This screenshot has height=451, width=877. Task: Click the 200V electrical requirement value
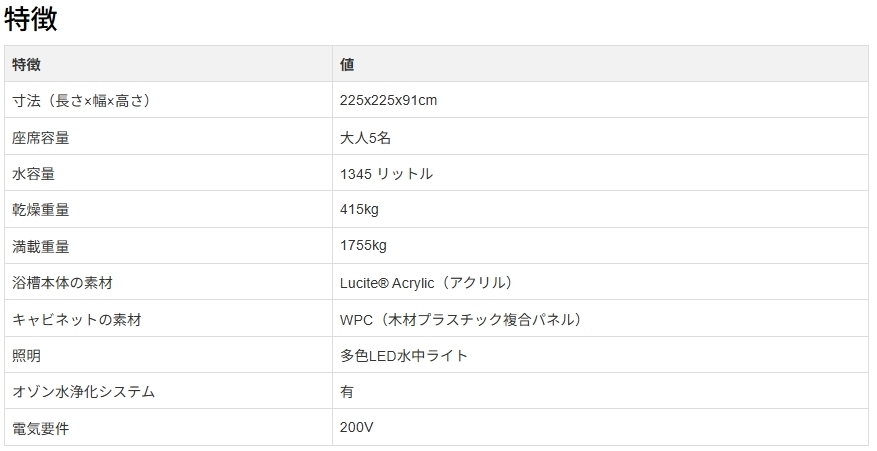(357, 428)
